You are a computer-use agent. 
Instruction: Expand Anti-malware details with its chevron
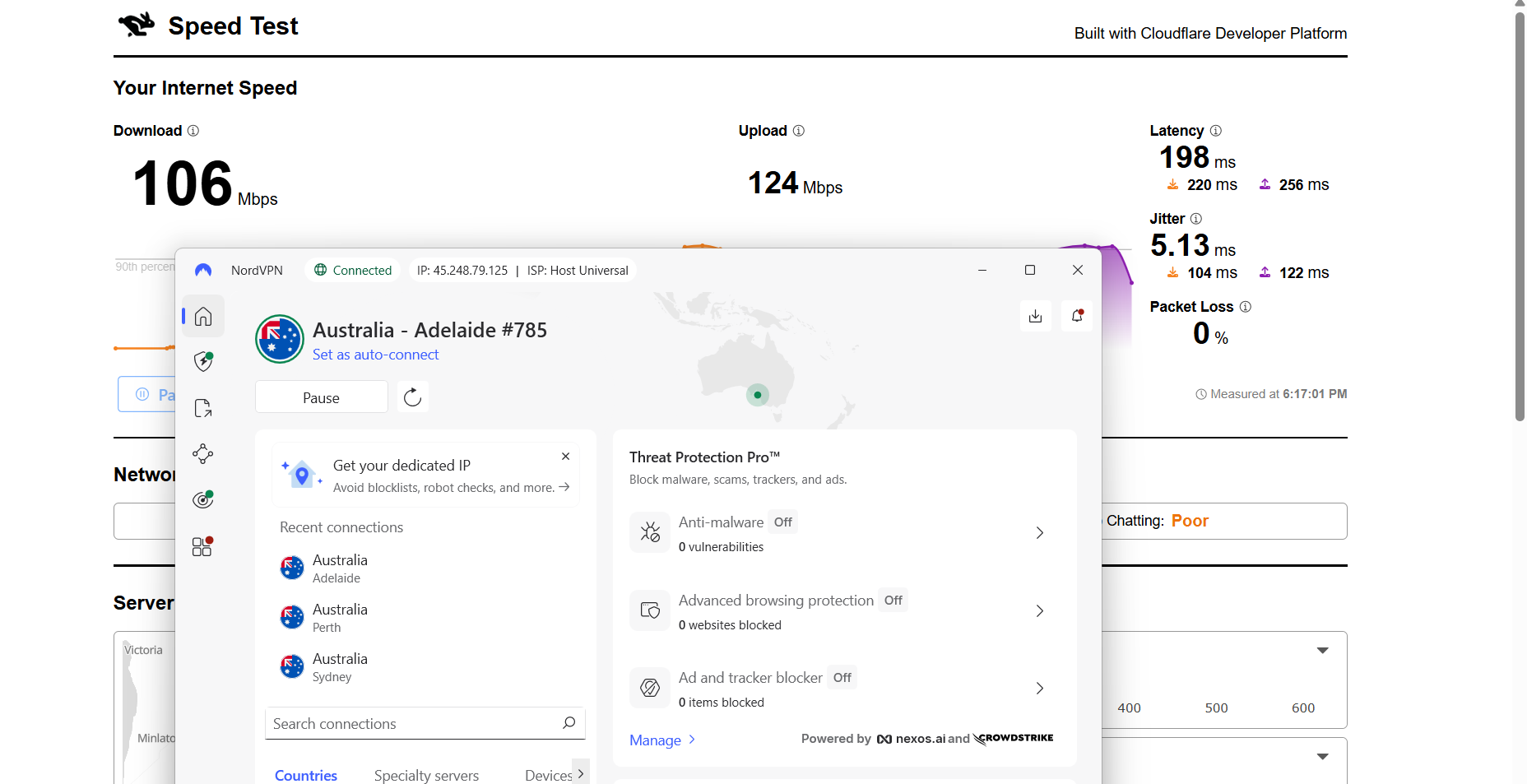point(1039,532)
